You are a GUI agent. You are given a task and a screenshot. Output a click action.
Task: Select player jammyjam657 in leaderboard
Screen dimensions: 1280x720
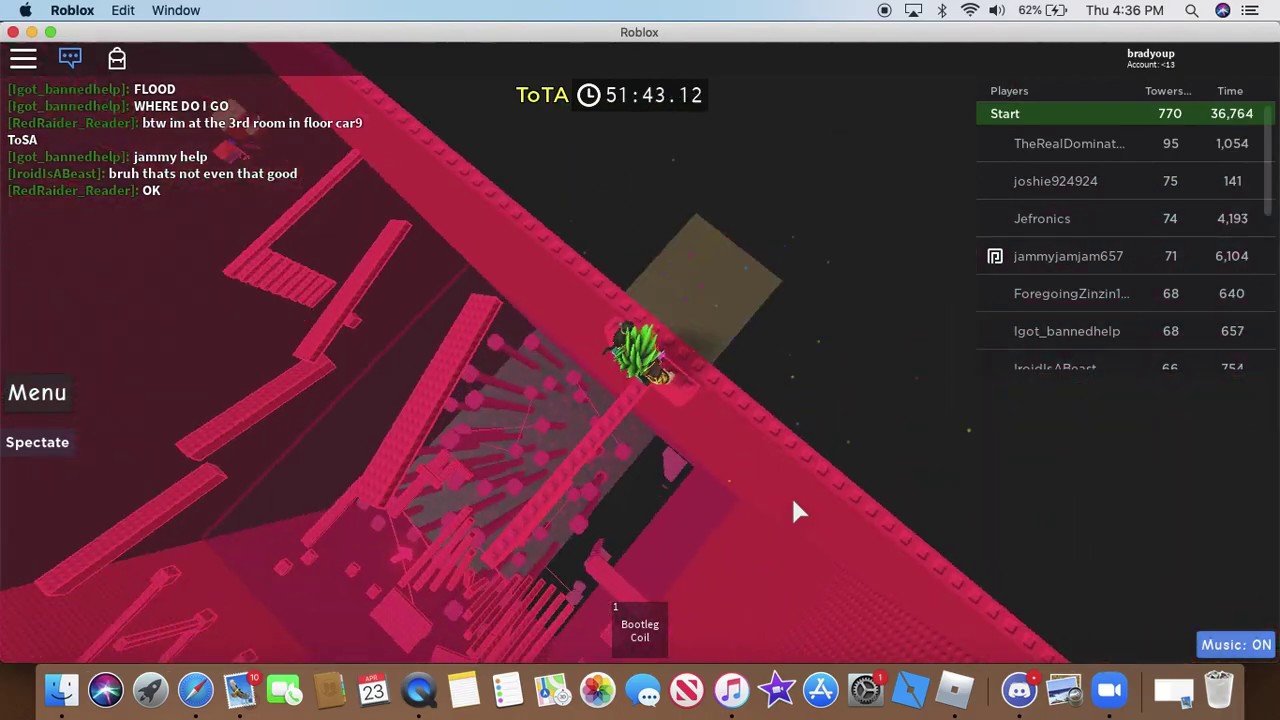point(1120,256)
